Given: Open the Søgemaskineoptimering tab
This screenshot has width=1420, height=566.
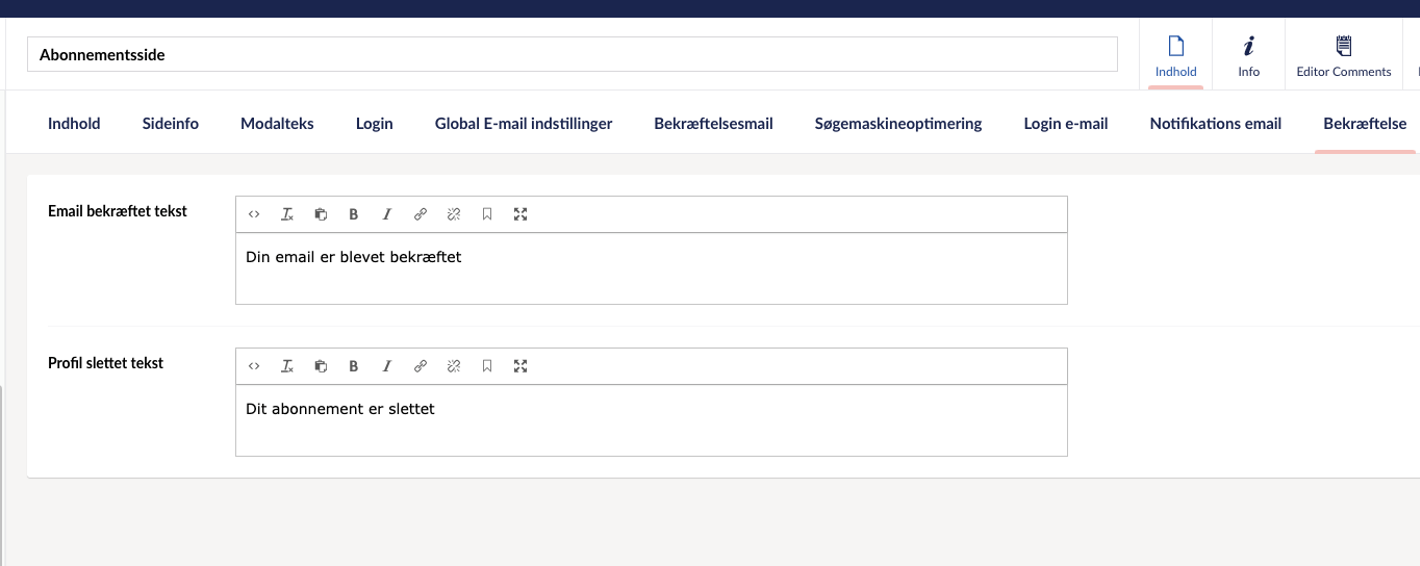Looking at the screenshot, I should pos(898,124).
